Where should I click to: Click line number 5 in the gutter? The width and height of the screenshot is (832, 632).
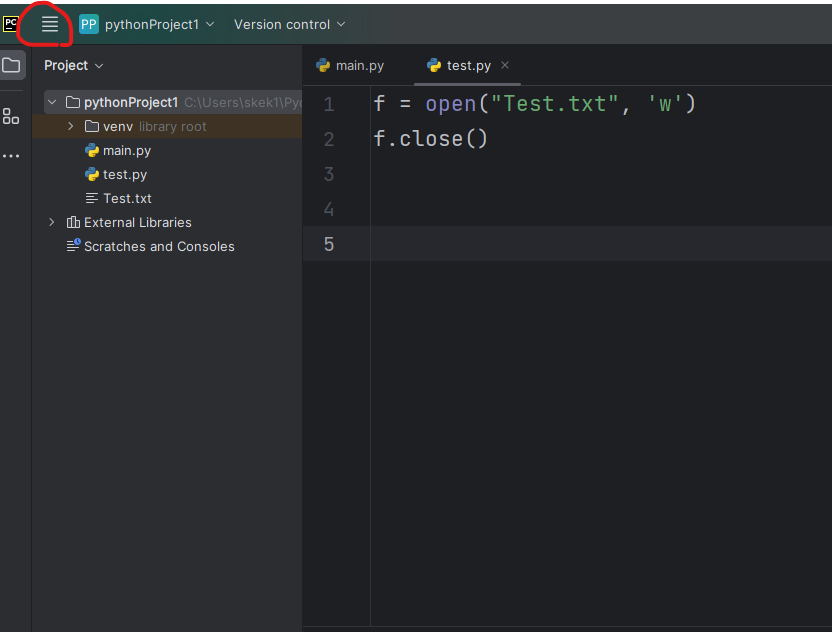(329, 244)
